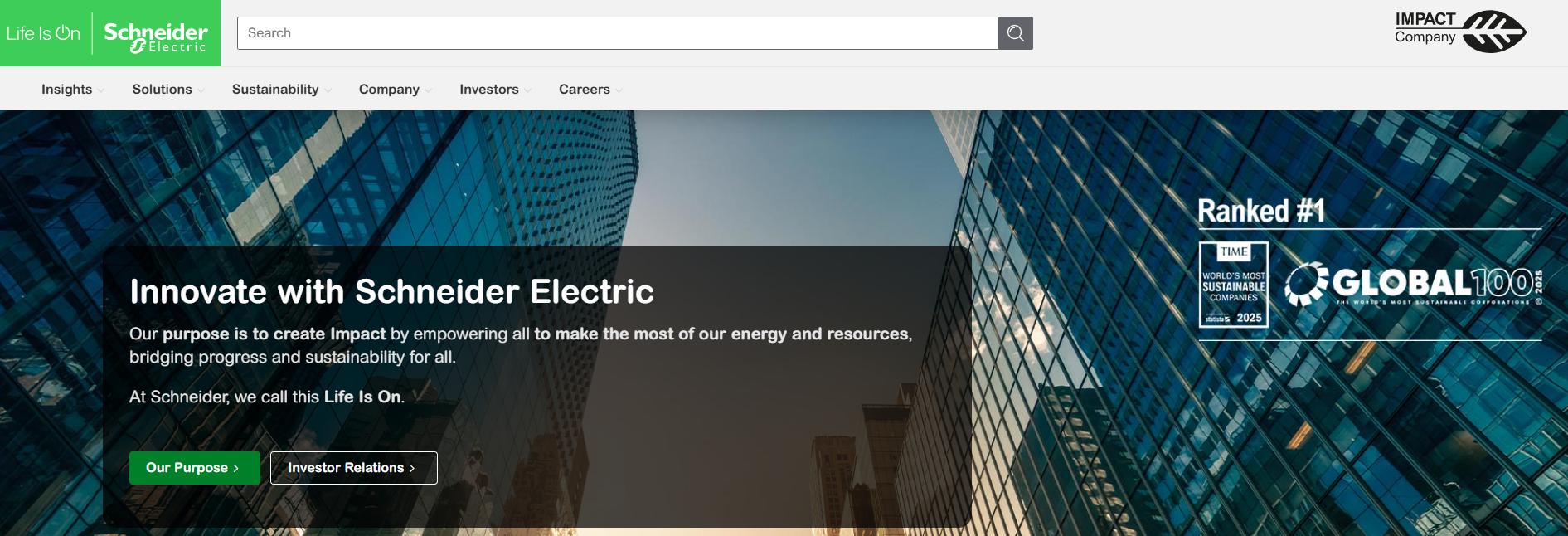This screenshot has width=1568, height=536.
Task: Open the Solutions menu
Action: (x=163, y=90)
